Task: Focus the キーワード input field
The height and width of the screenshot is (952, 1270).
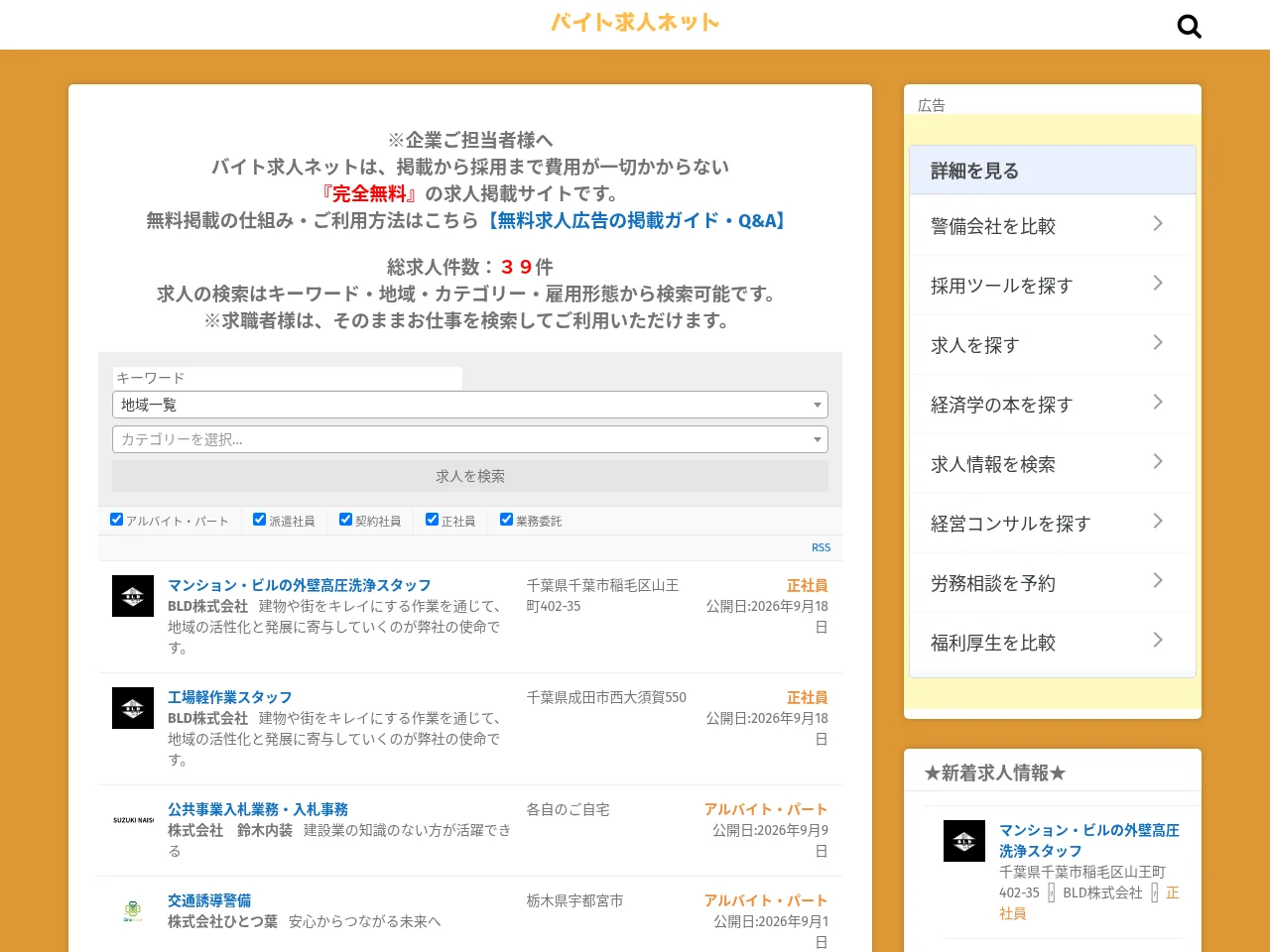Action: coord(288,378)
